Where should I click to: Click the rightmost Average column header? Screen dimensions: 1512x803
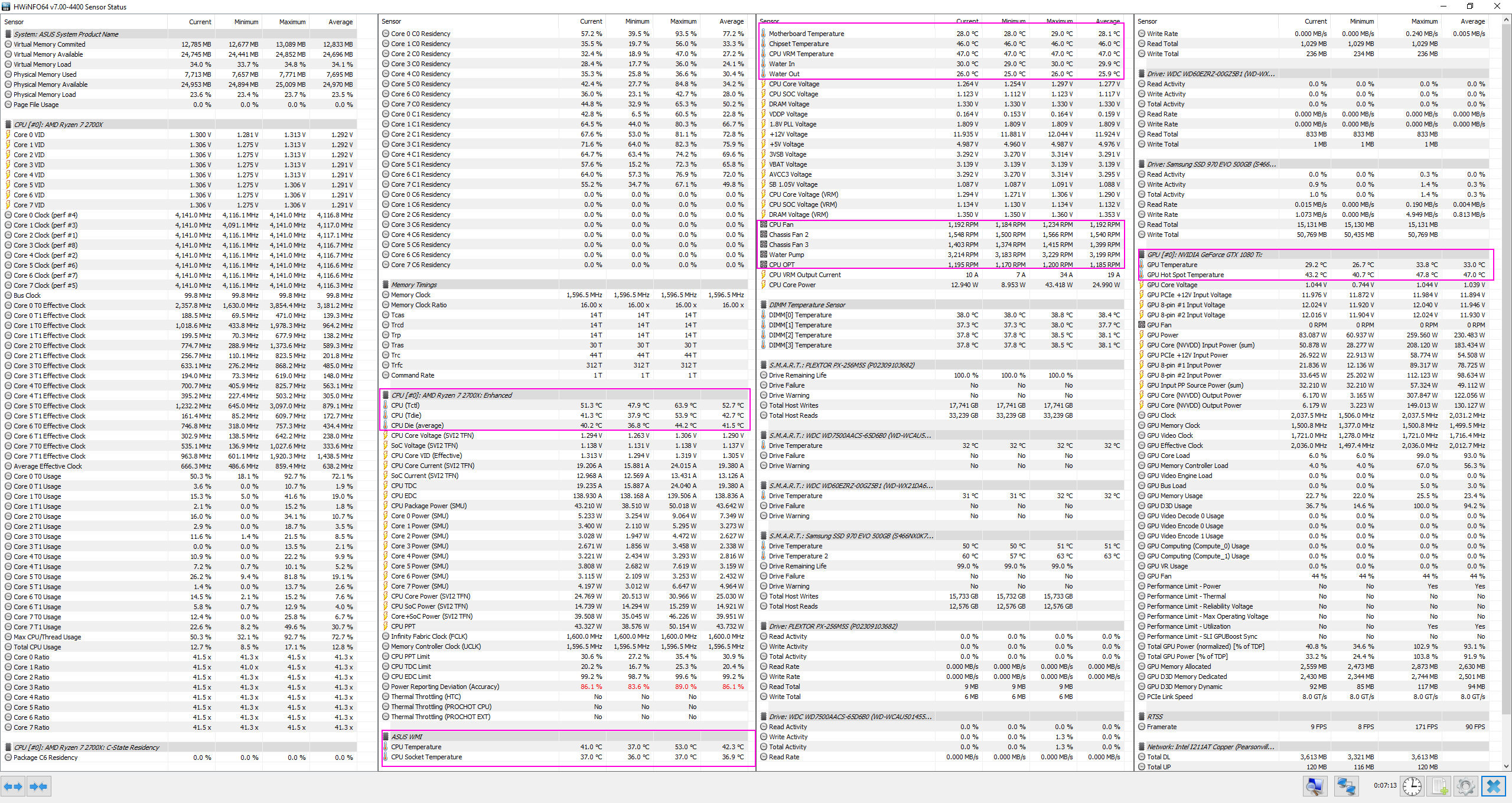pyautogui.click(x=1472, y=21)
